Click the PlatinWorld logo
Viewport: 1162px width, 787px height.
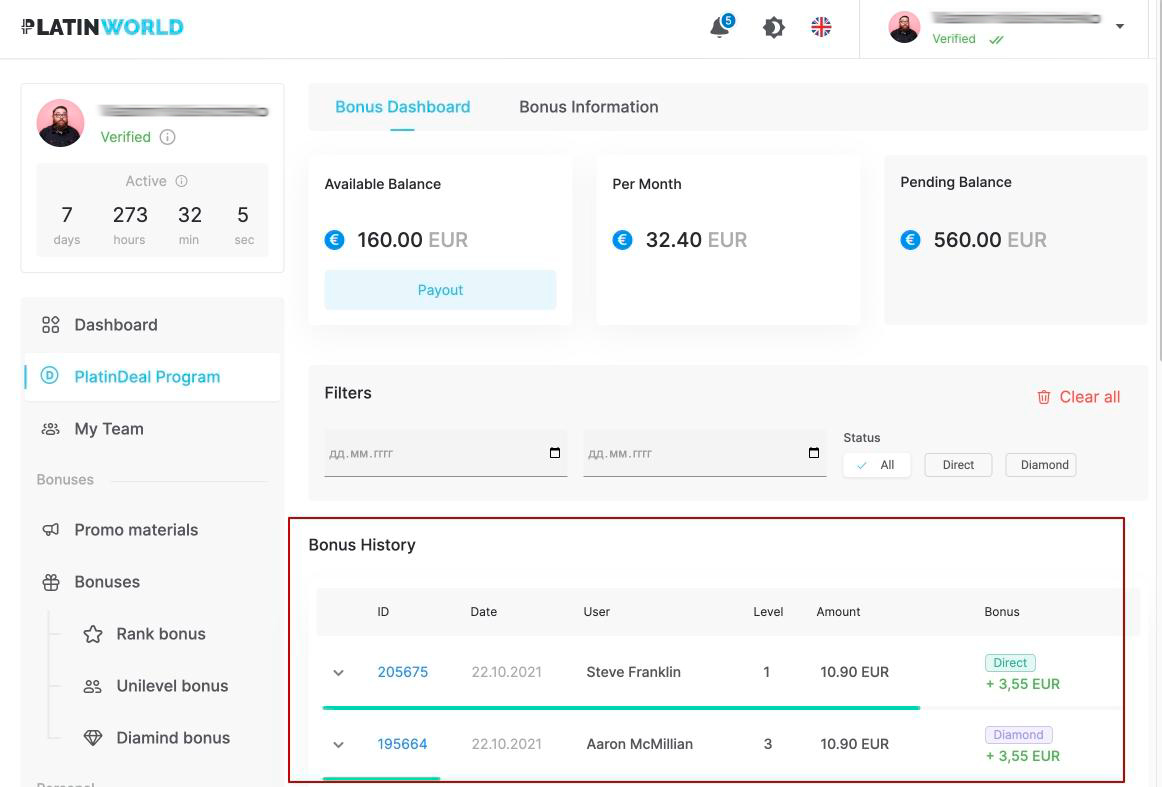[102, 27]
